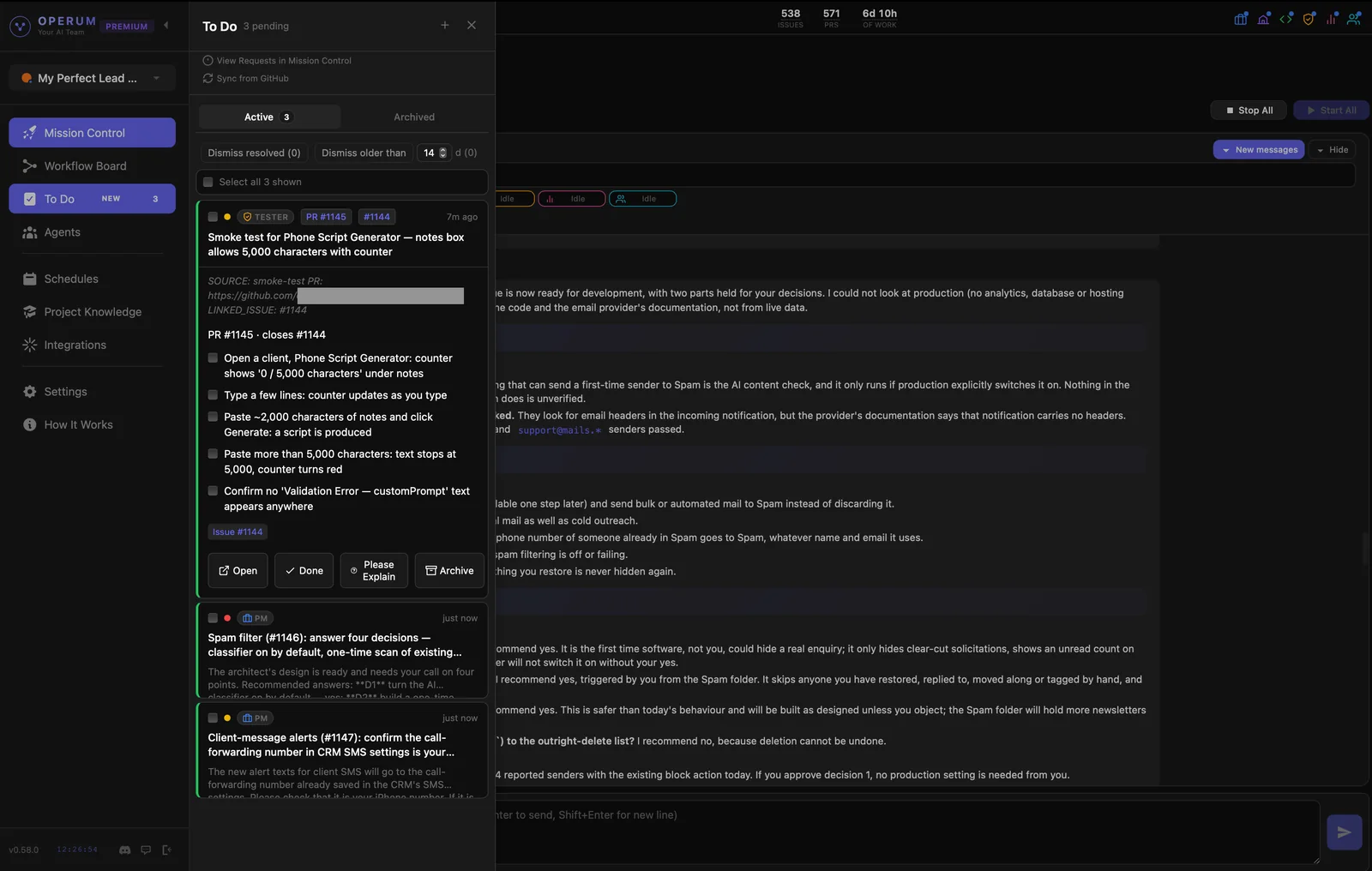Click the teal people agent icon

click(1354, 18)
